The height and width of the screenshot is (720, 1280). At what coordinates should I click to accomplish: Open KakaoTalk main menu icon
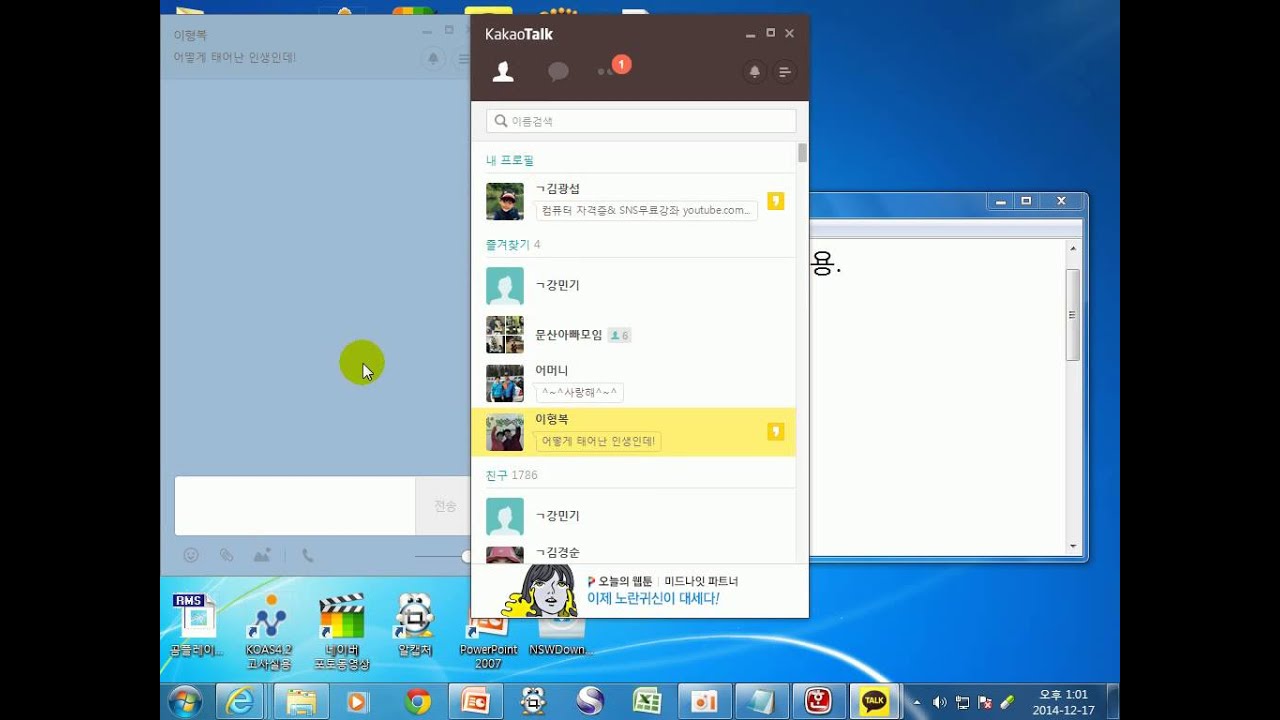click(785, 72)
